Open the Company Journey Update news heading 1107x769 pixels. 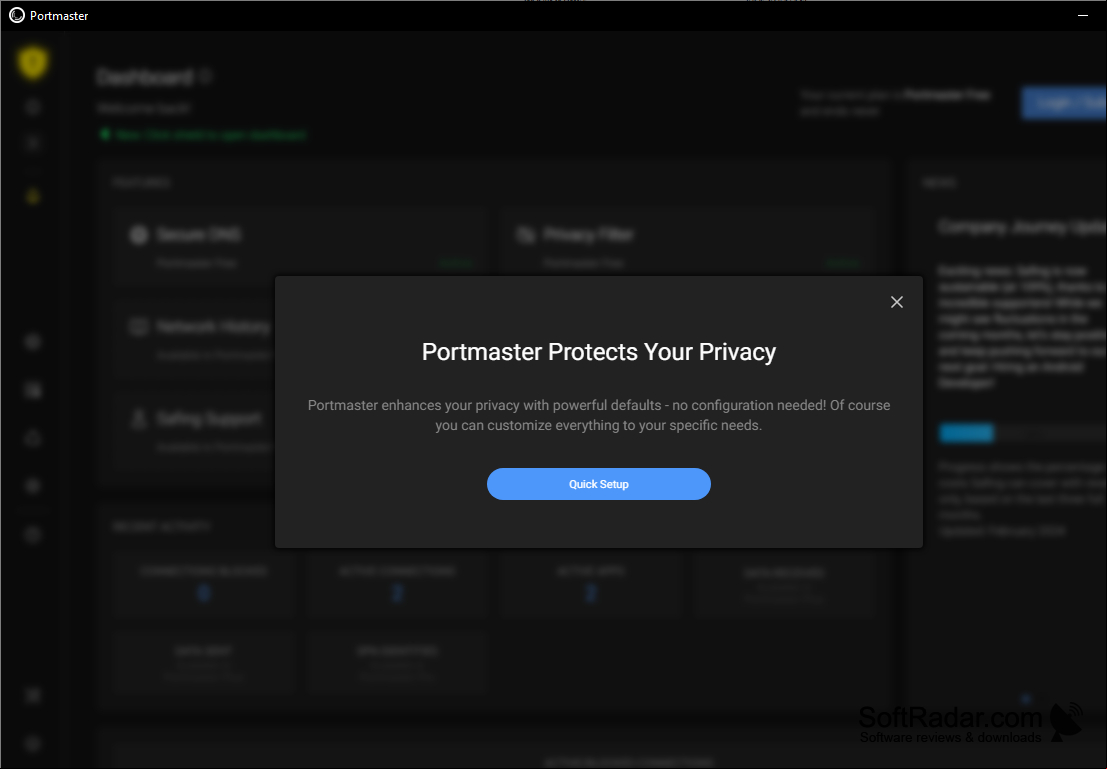click(1022, 227)
